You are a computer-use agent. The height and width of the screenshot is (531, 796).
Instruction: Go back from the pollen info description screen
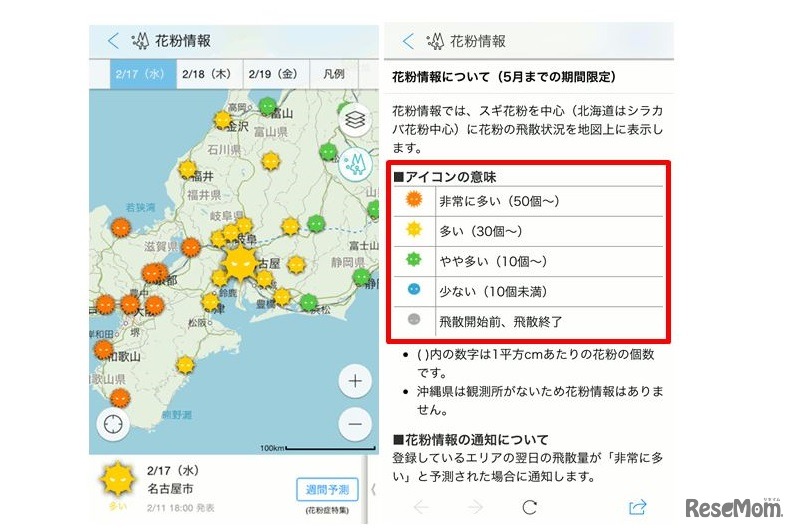[x=408, y=41]
